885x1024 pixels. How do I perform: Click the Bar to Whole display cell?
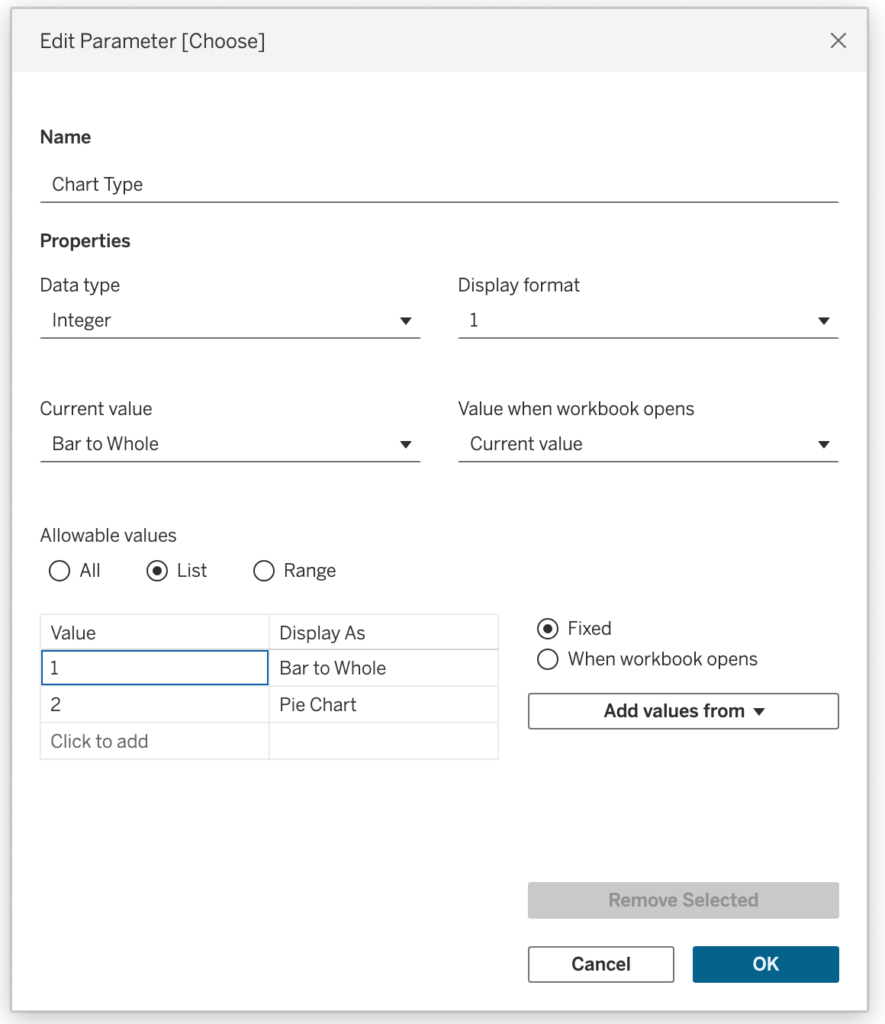click(x=383, y=668)
